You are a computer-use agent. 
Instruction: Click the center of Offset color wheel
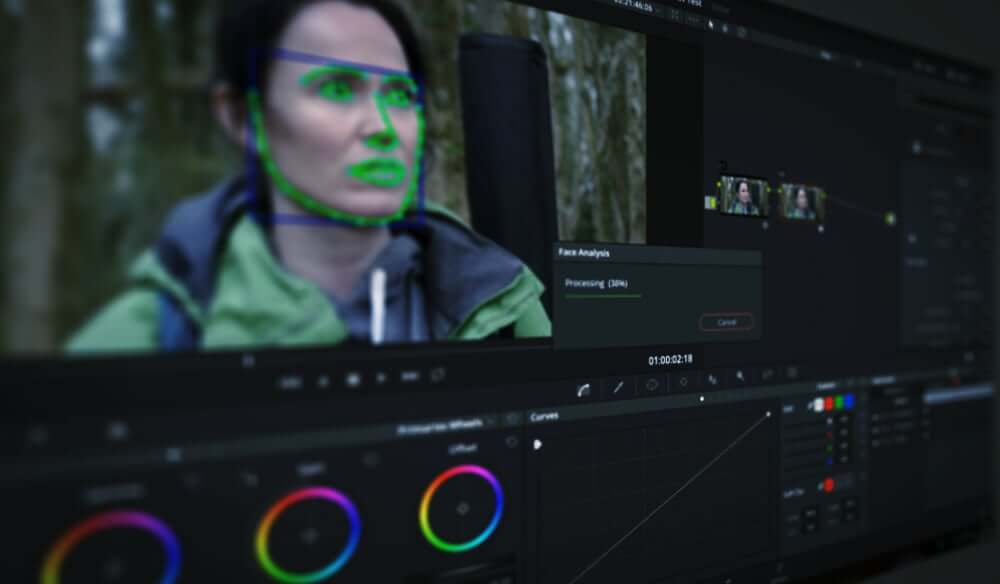click(x=462, y=508)
